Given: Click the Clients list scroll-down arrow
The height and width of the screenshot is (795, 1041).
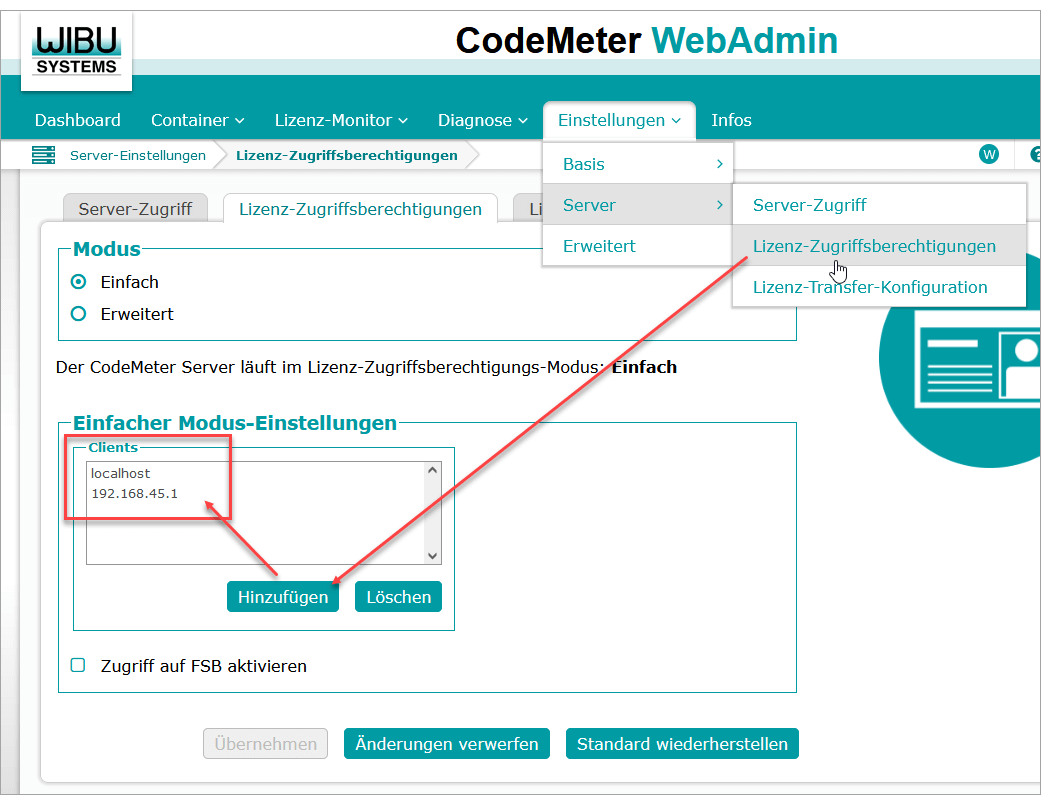Looking at the screenshot, I should tap(432, 555).
